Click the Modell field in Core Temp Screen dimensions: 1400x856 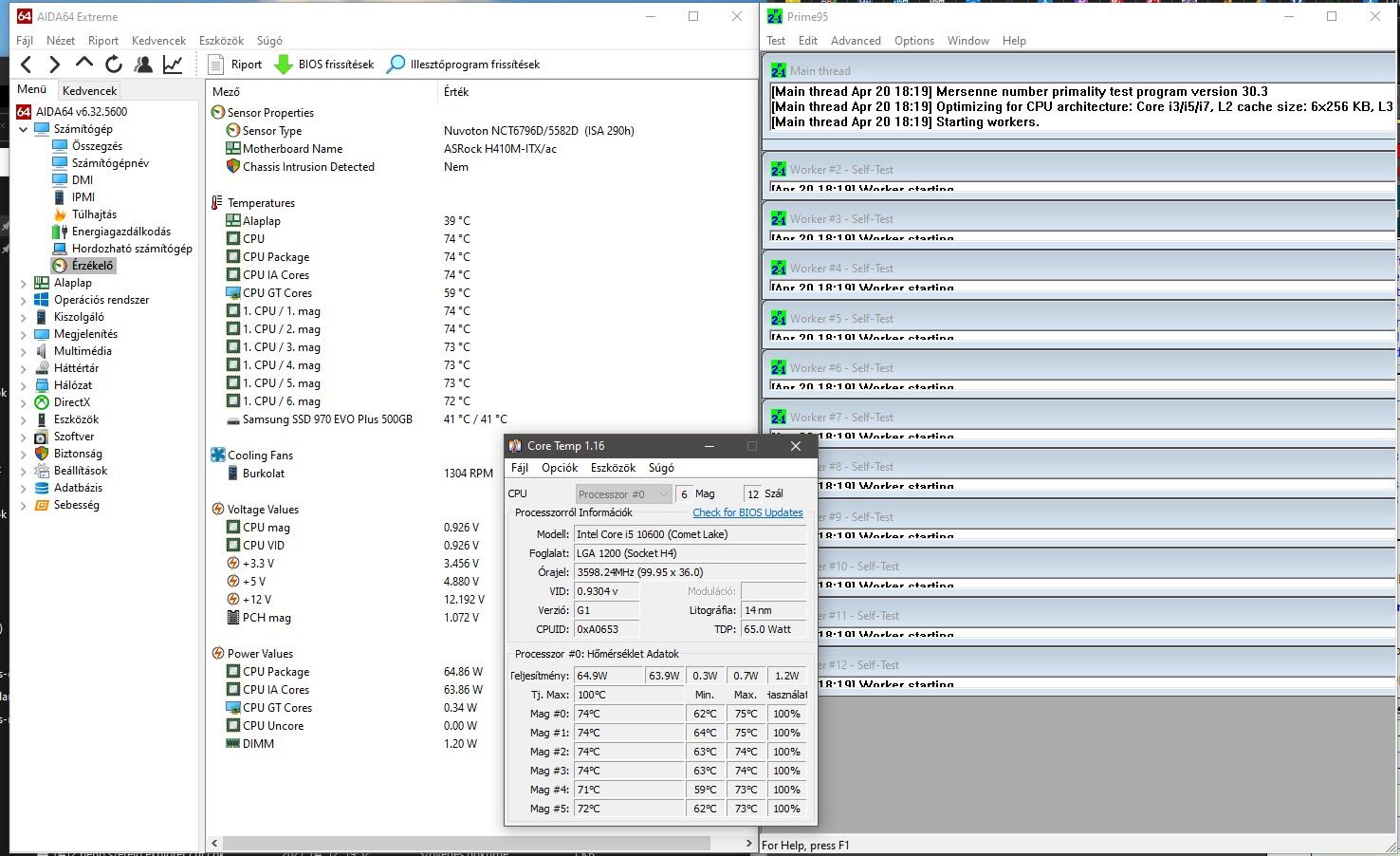(691, 534)
